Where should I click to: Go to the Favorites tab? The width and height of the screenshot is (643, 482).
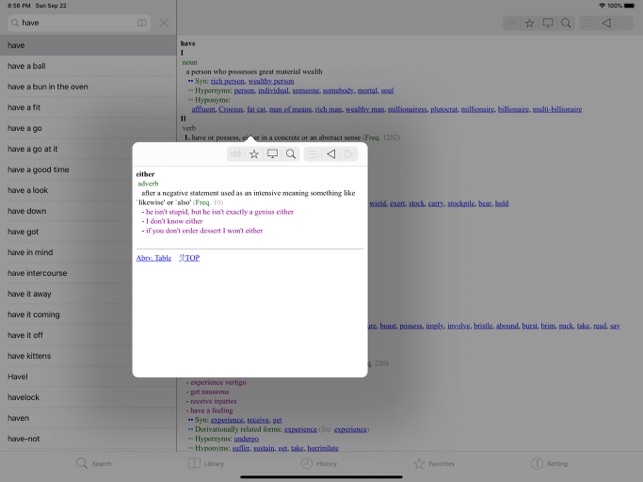point(434,464)
